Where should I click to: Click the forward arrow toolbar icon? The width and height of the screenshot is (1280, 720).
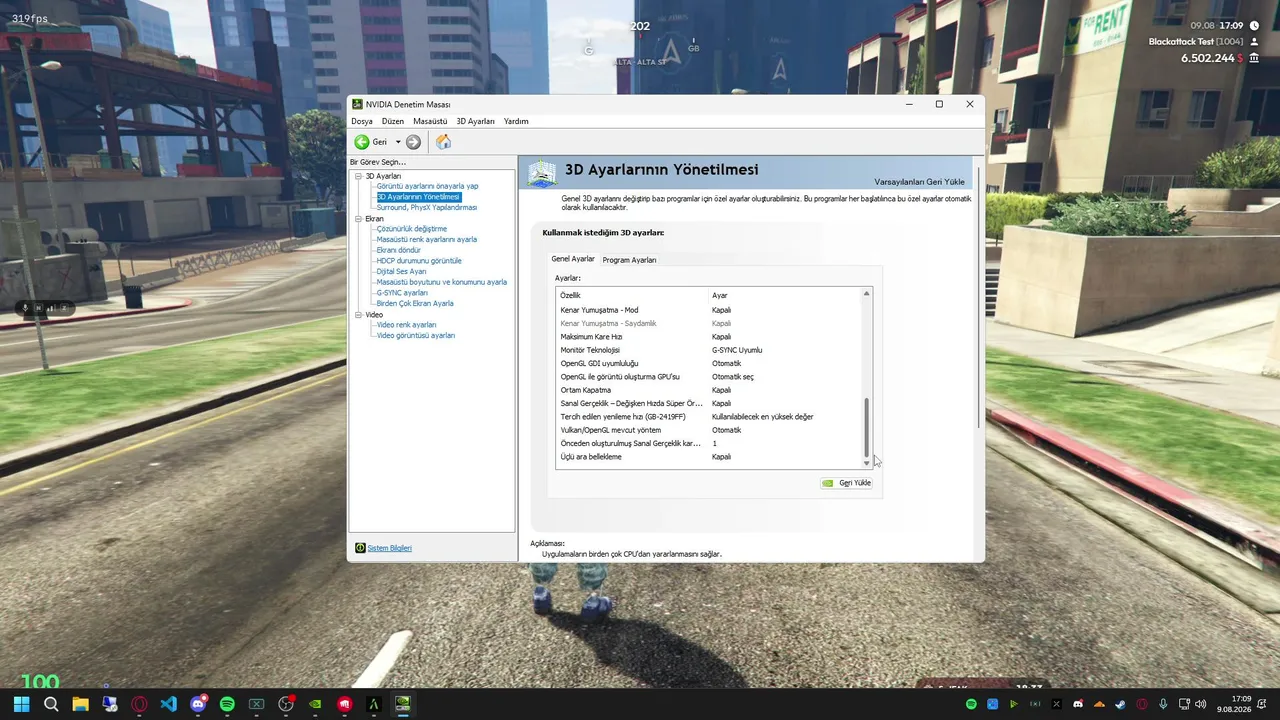(x=413, y=142)
